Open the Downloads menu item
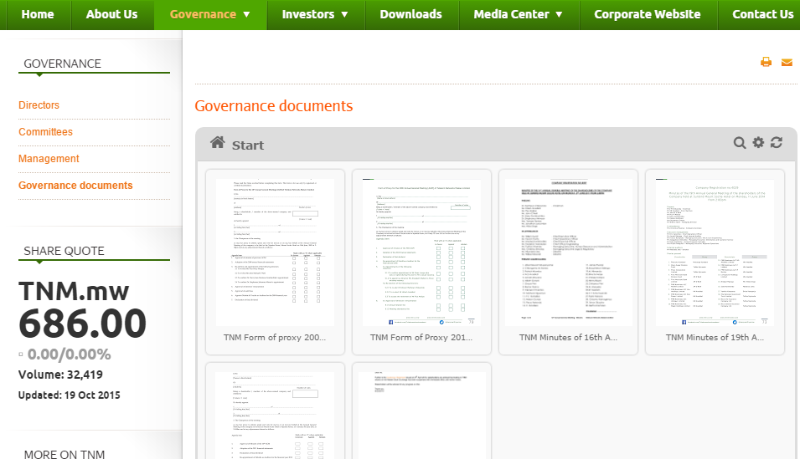This screenshot has width=800, height=459. click(411, 14)
